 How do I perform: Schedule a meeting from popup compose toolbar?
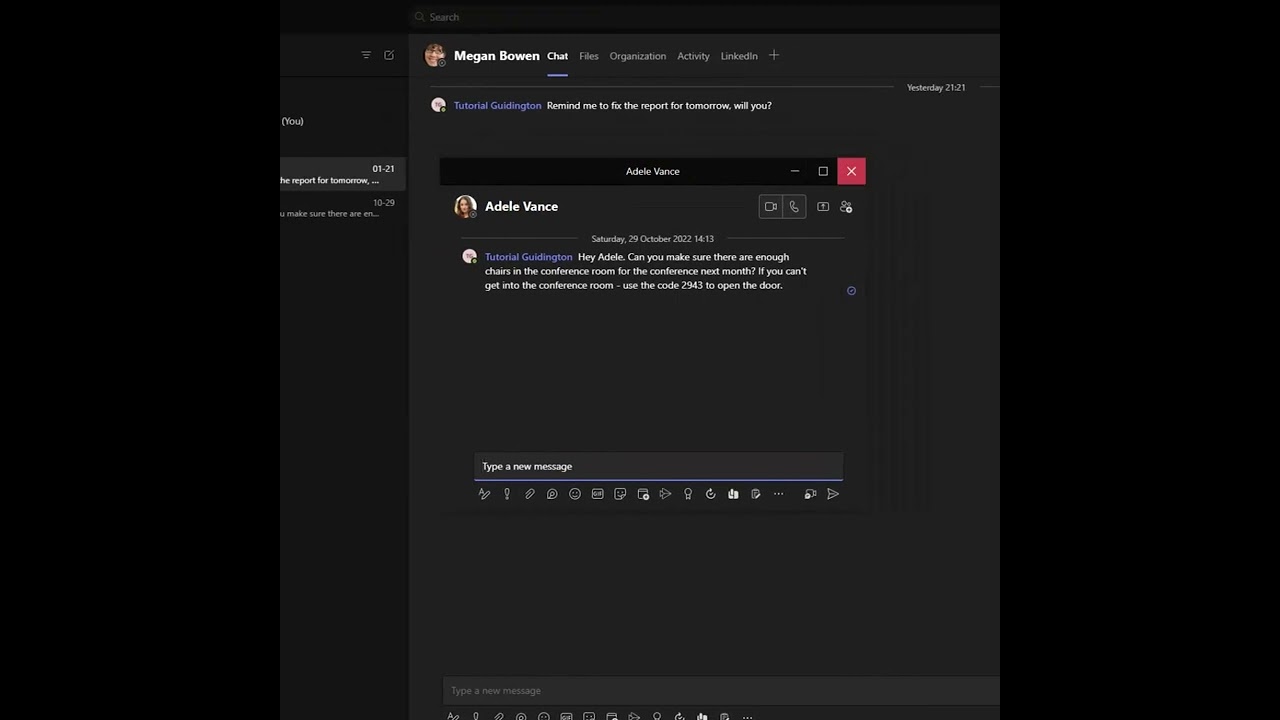pyautogui.click(x=643, y=494)
